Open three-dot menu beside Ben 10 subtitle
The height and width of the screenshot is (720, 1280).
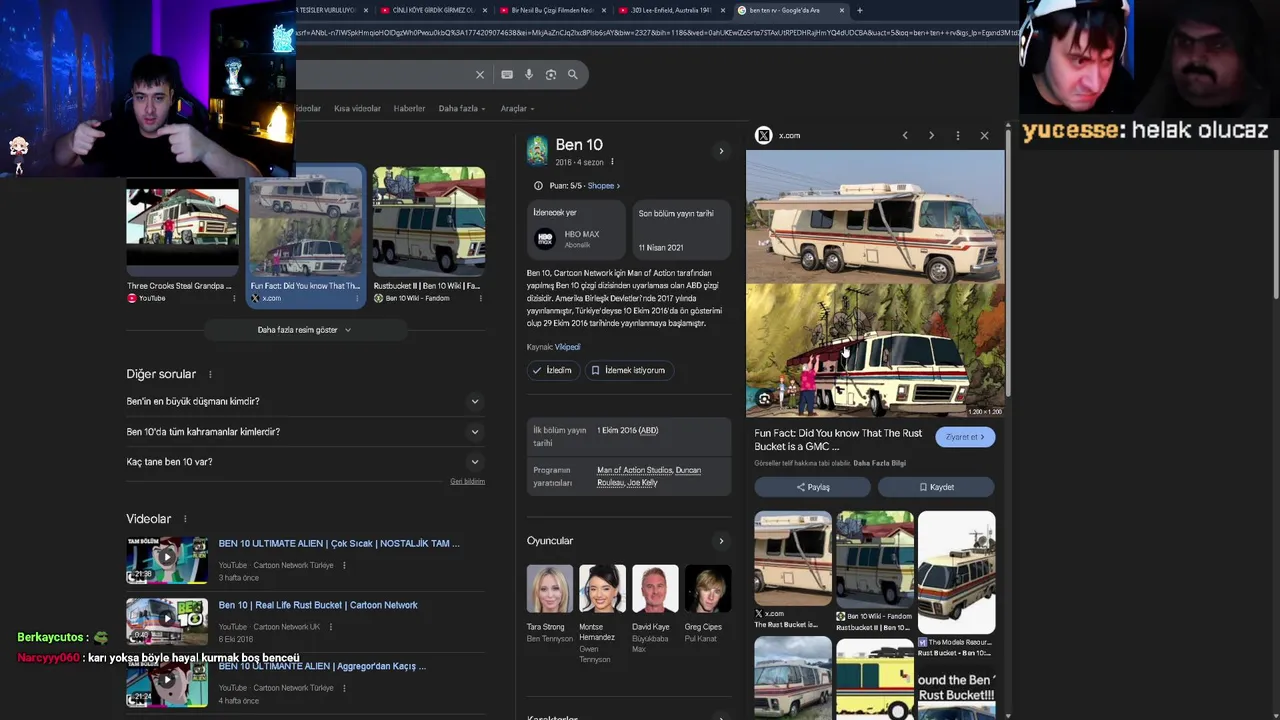pyautogui.click(x=612, y=162)
